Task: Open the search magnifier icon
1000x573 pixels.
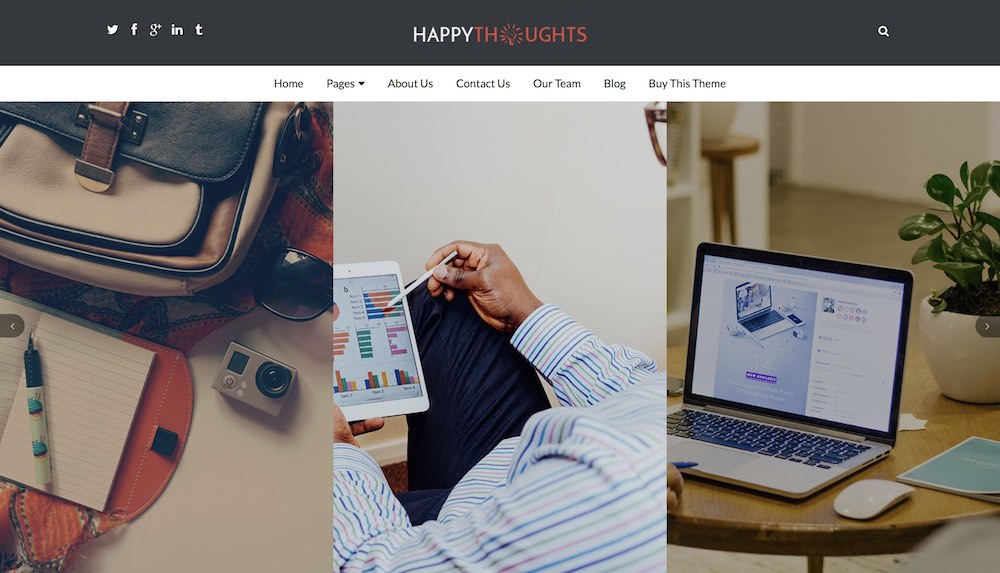Action: tap(883, 31)
